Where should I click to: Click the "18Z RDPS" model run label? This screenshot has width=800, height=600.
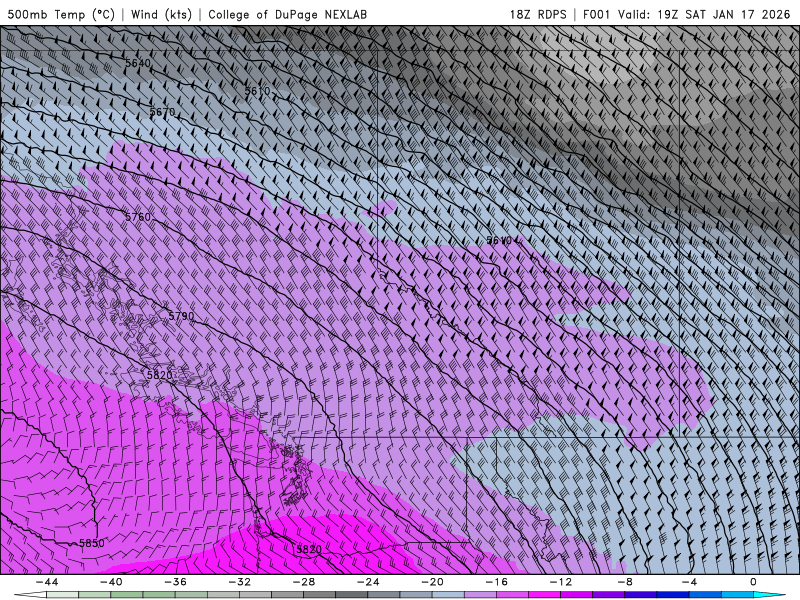click(538, 14)
